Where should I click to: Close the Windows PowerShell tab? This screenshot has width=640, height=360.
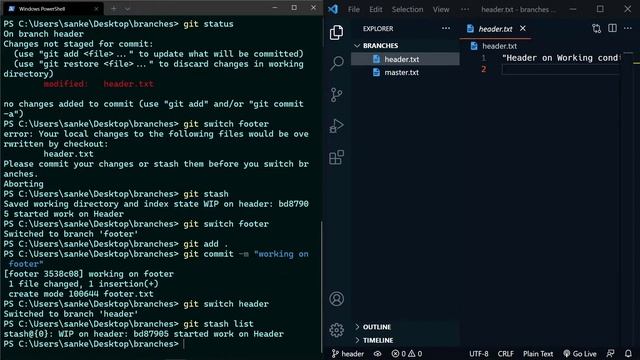coord(96,9)
